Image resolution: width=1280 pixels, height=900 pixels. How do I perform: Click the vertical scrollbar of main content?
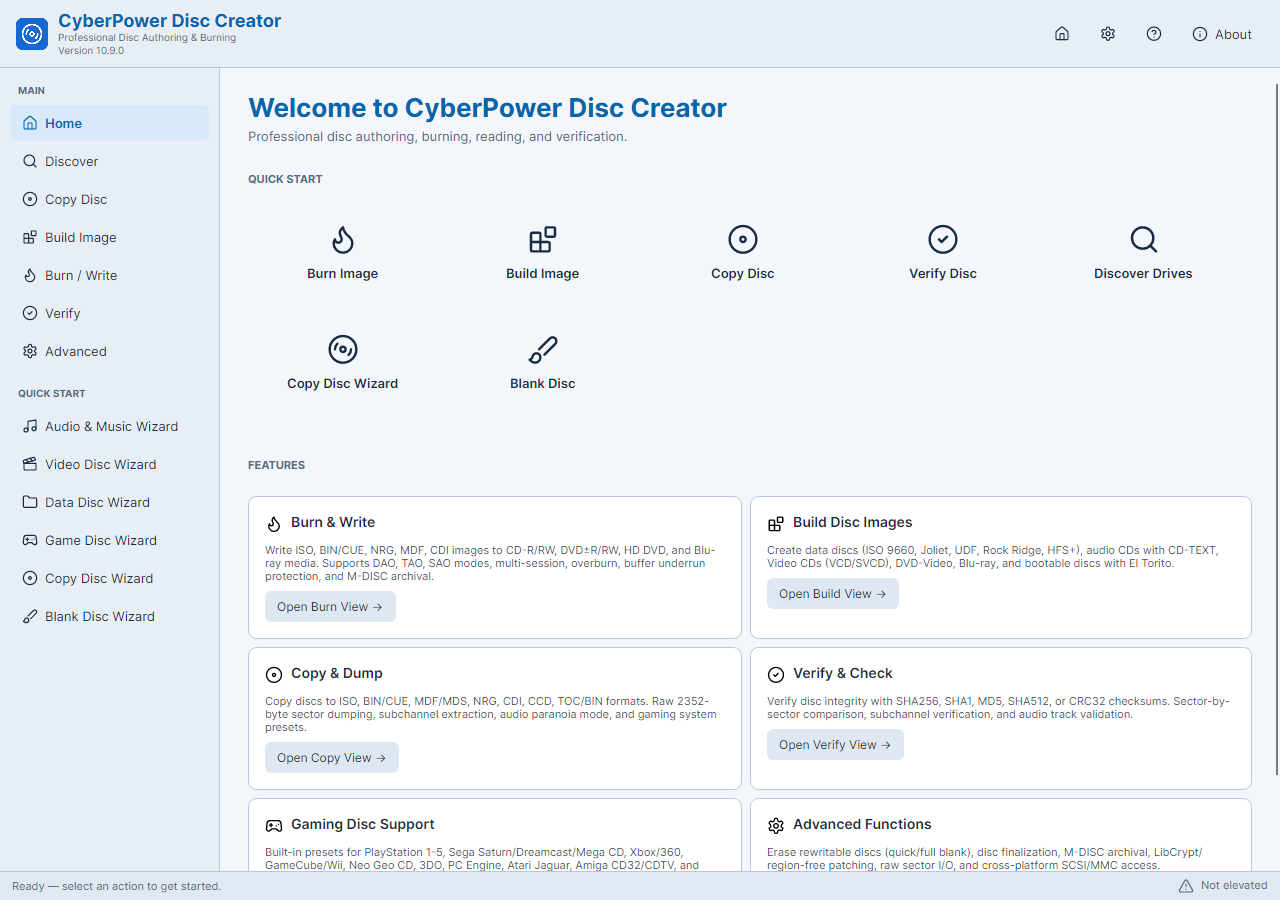[x=1276, y=430]
